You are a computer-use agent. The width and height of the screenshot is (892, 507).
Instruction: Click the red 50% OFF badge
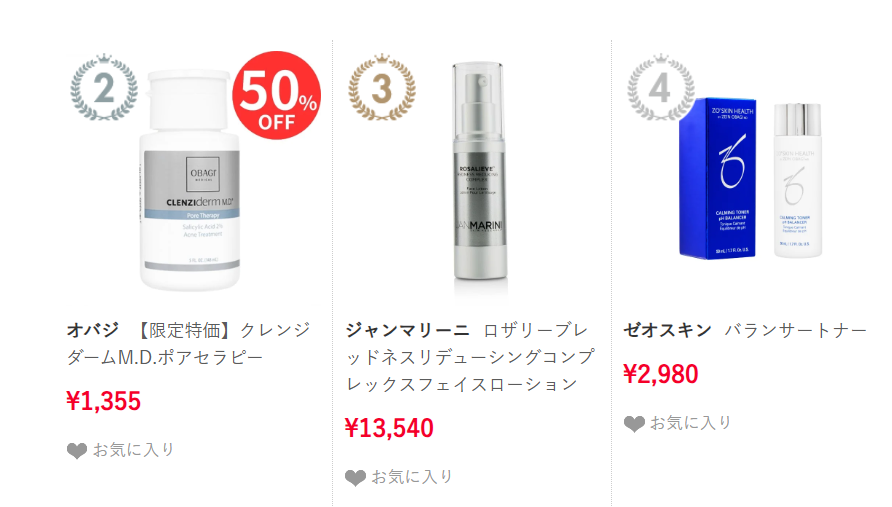pyautogui.click(x=276, y=95)
